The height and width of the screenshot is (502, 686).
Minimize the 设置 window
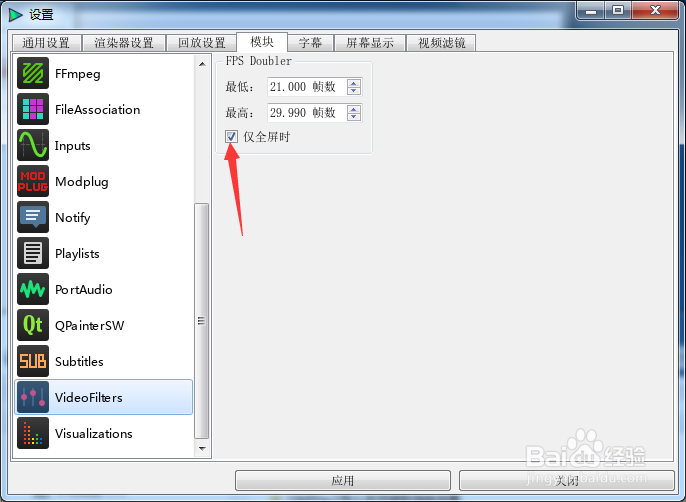(x=591, y=11)
